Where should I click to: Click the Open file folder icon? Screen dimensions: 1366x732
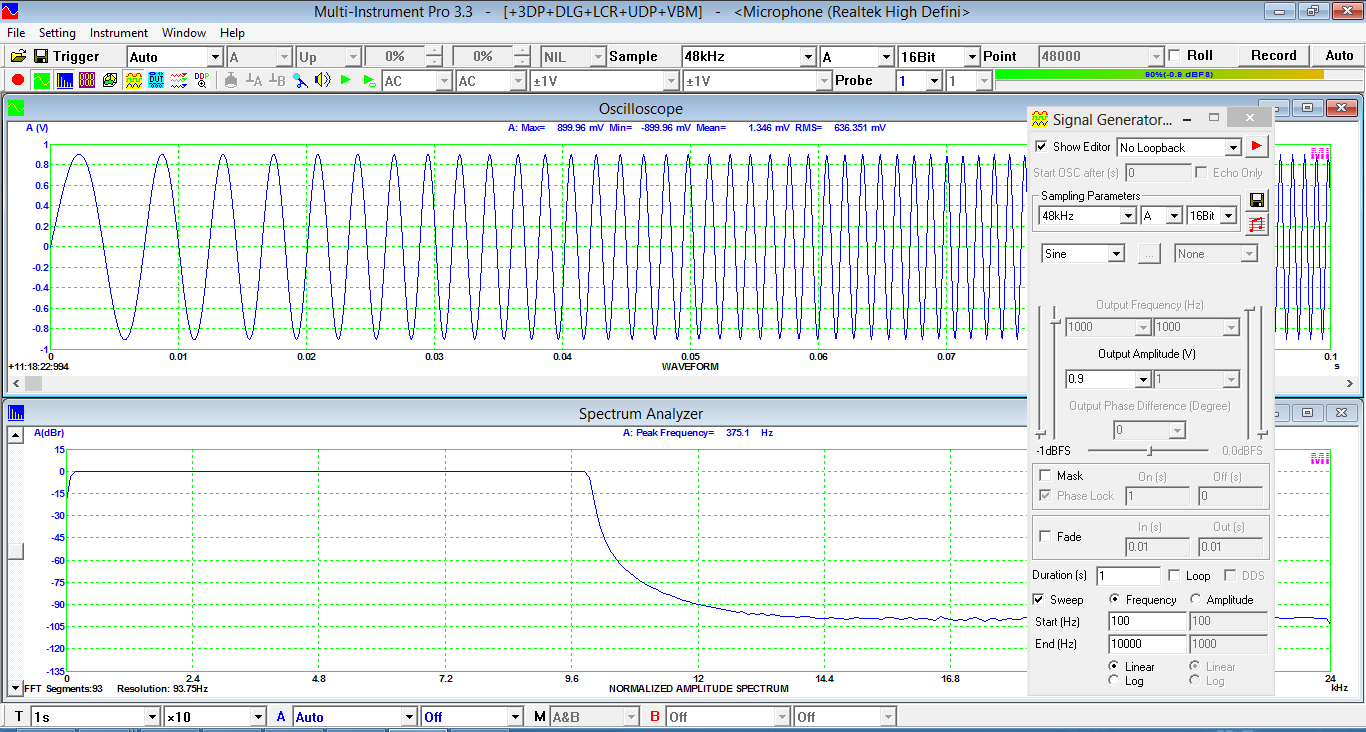click(x=18, y=56)
